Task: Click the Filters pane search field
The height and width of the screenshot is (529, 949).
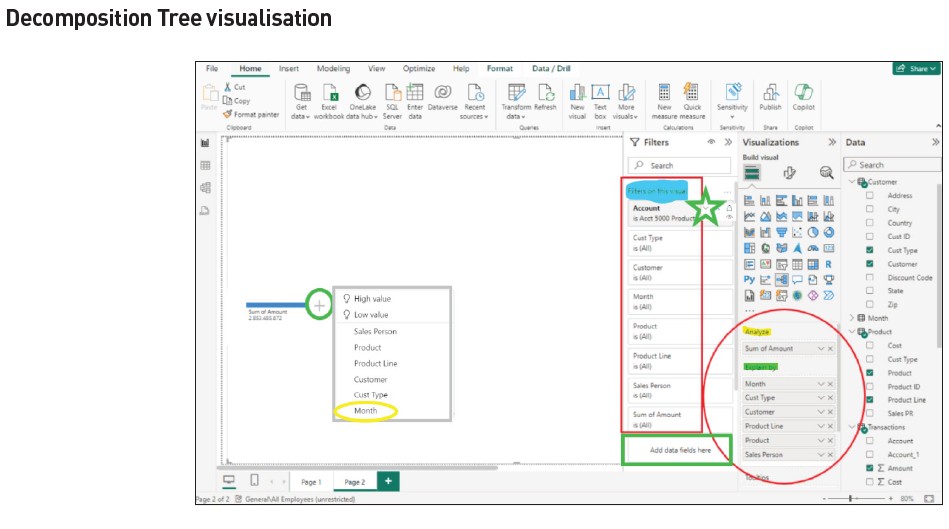Action: click(x=675, y=165)
